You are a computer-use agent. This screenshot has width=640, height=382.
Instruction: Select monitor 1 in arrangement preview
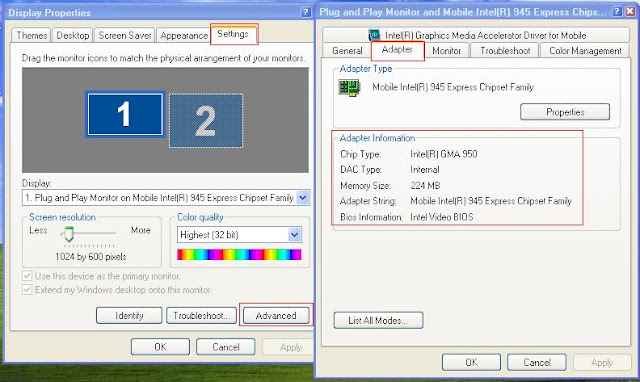point(125,114)
